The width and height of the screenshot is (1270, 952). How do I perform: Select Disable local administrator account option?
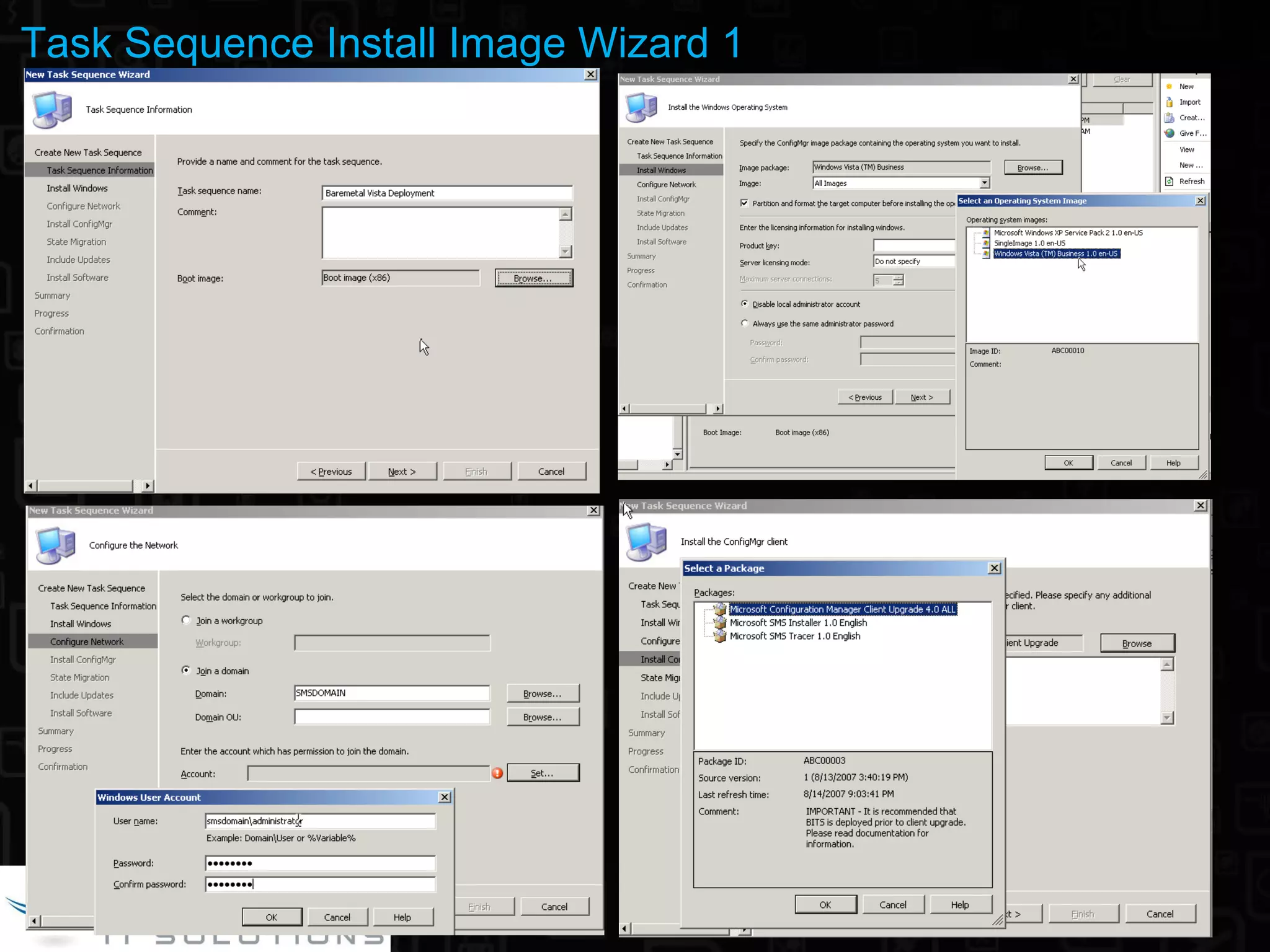[x=745, y=304]
